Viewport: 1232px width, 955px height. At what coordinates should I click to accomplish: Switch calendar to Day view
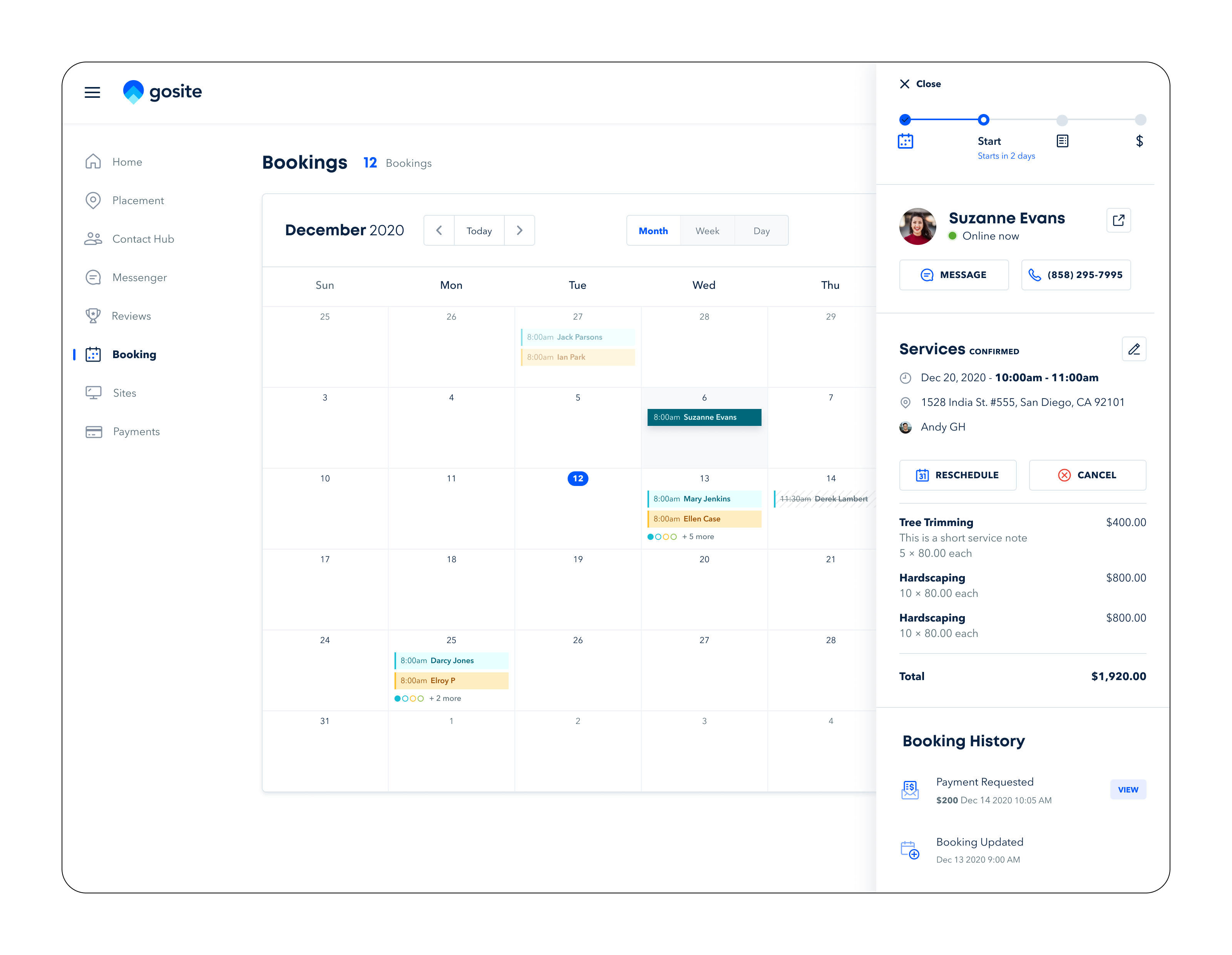click(761, 231)
